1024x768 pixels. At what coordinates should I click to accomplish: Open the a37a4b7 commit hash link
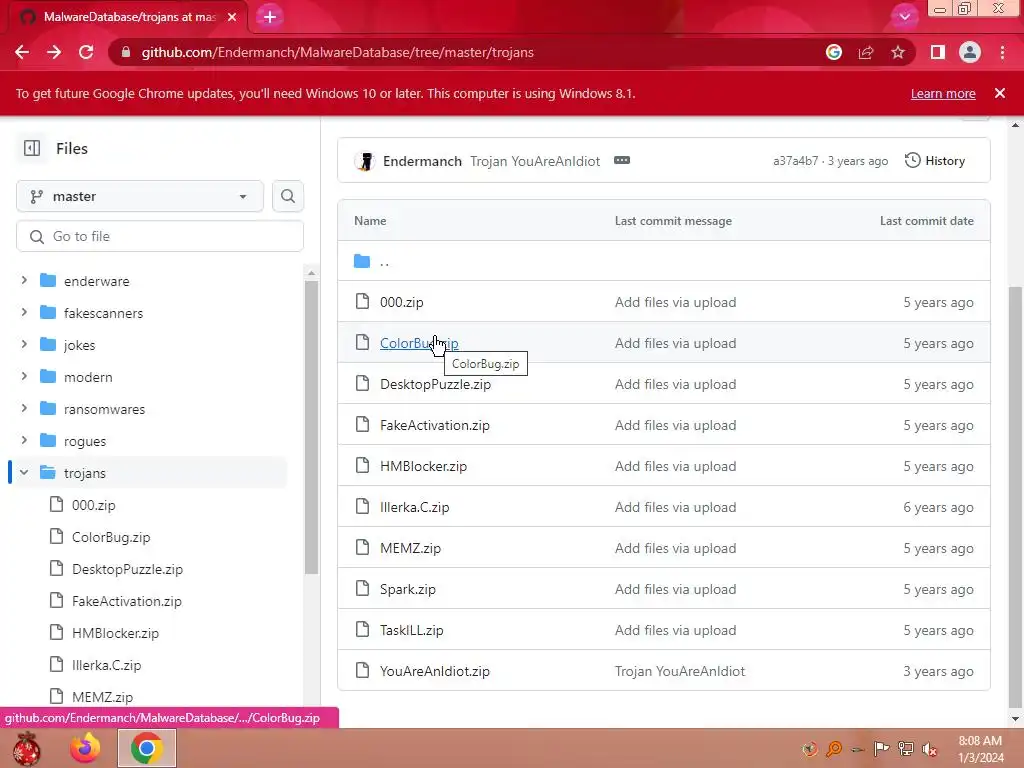pos(795,161)
